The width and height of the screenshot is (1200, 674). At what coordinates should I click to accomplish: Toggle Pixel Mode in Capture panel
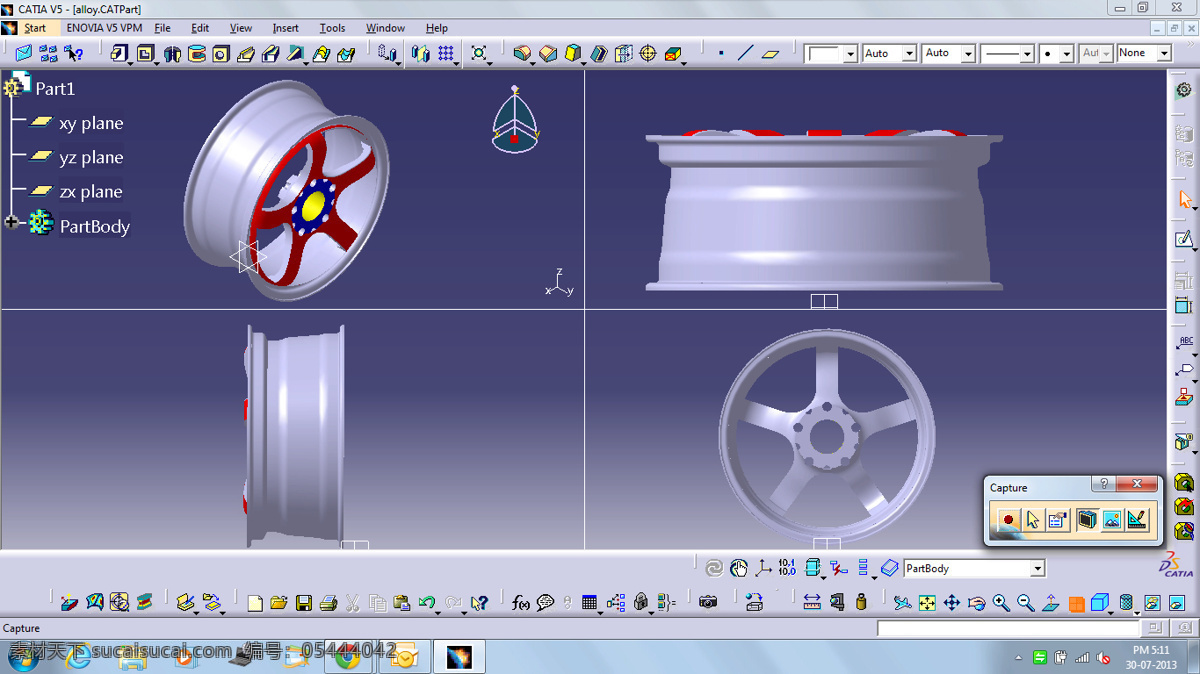[1112, 519]
